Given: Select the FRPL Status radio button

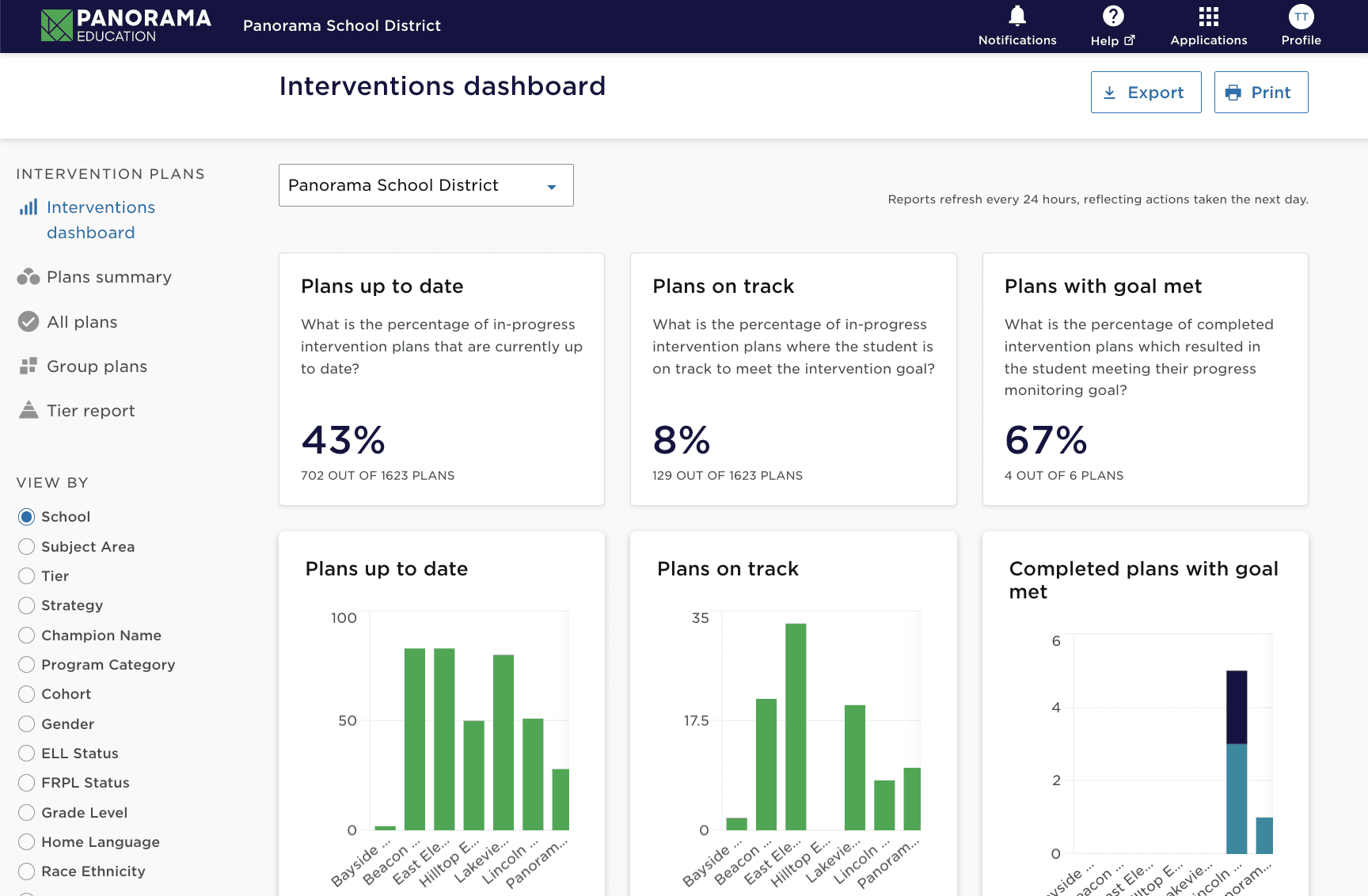Looking at the screenshot, I should coord(26,783).
